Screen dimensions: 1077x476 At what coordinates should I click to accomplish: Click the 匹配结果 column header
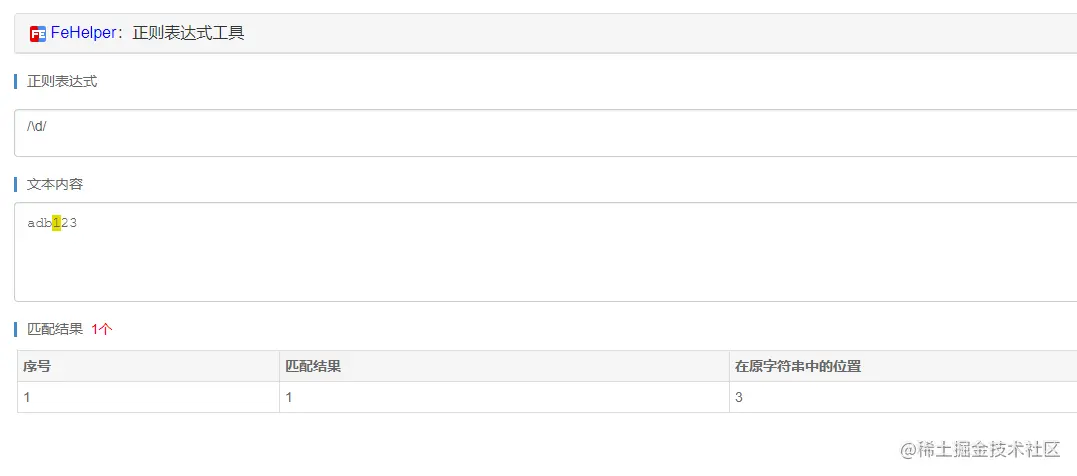(x=313, y=366)
